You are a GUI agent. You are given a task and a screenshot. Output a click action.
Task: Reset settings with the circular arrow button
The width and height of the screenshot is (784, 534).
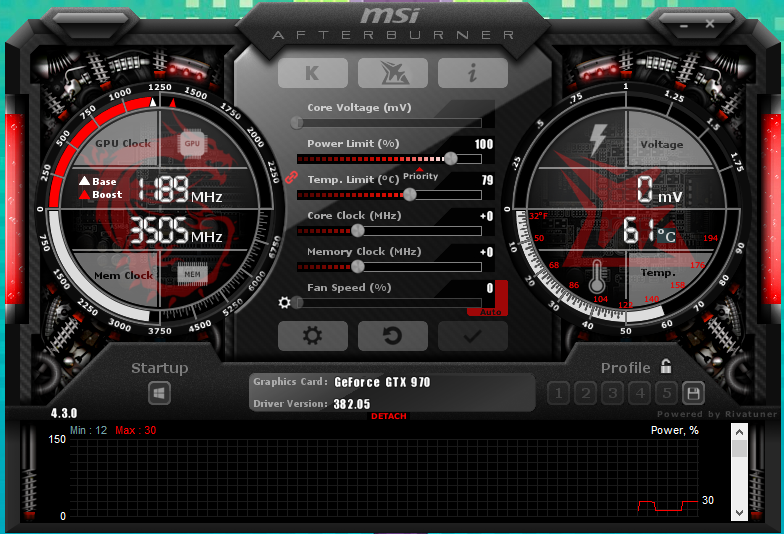click(392, 336)
